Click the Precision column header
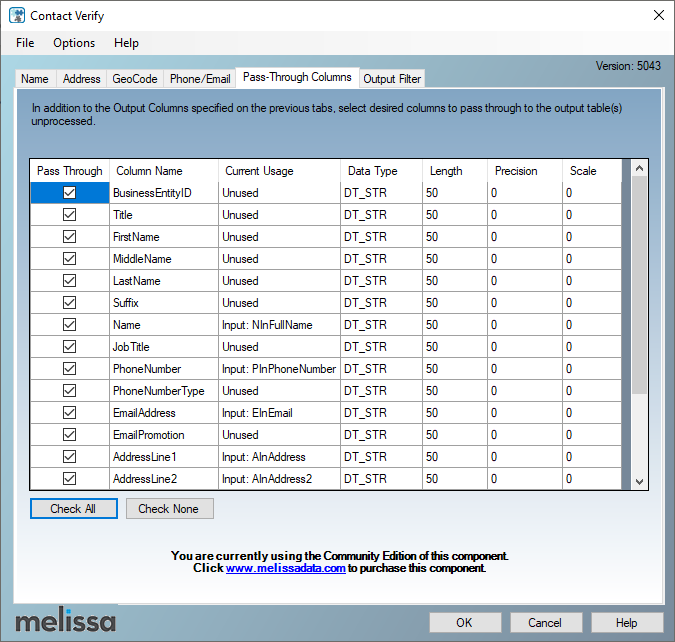The image size is (675, 642). [x=525, y=171]
